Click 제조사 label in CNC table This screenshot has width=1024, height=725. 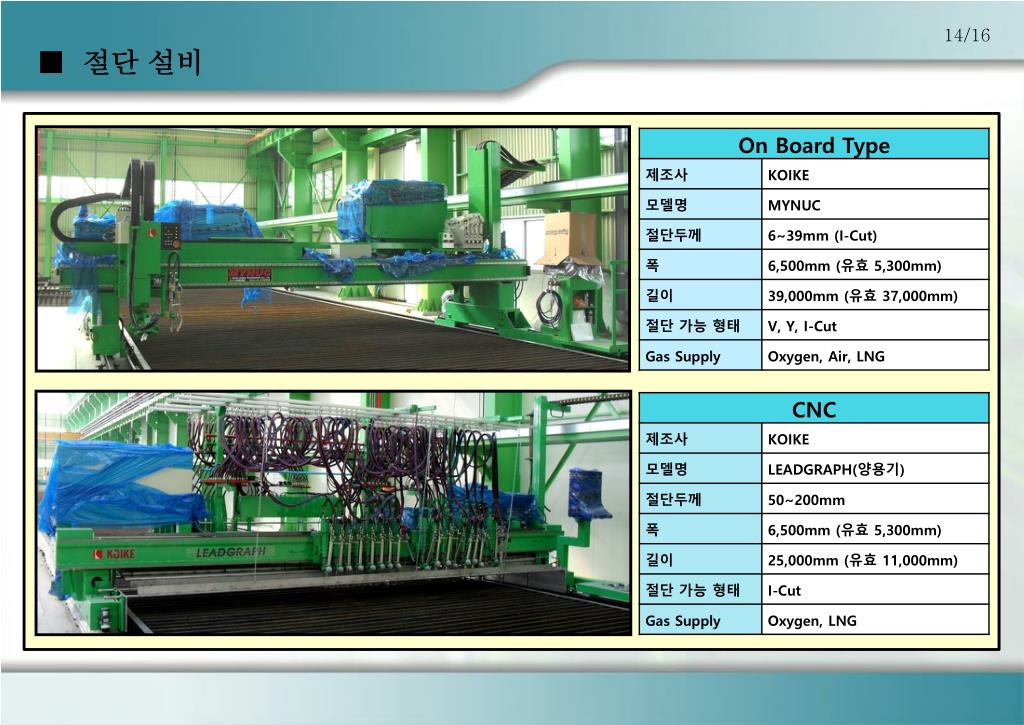click(667, 439)
